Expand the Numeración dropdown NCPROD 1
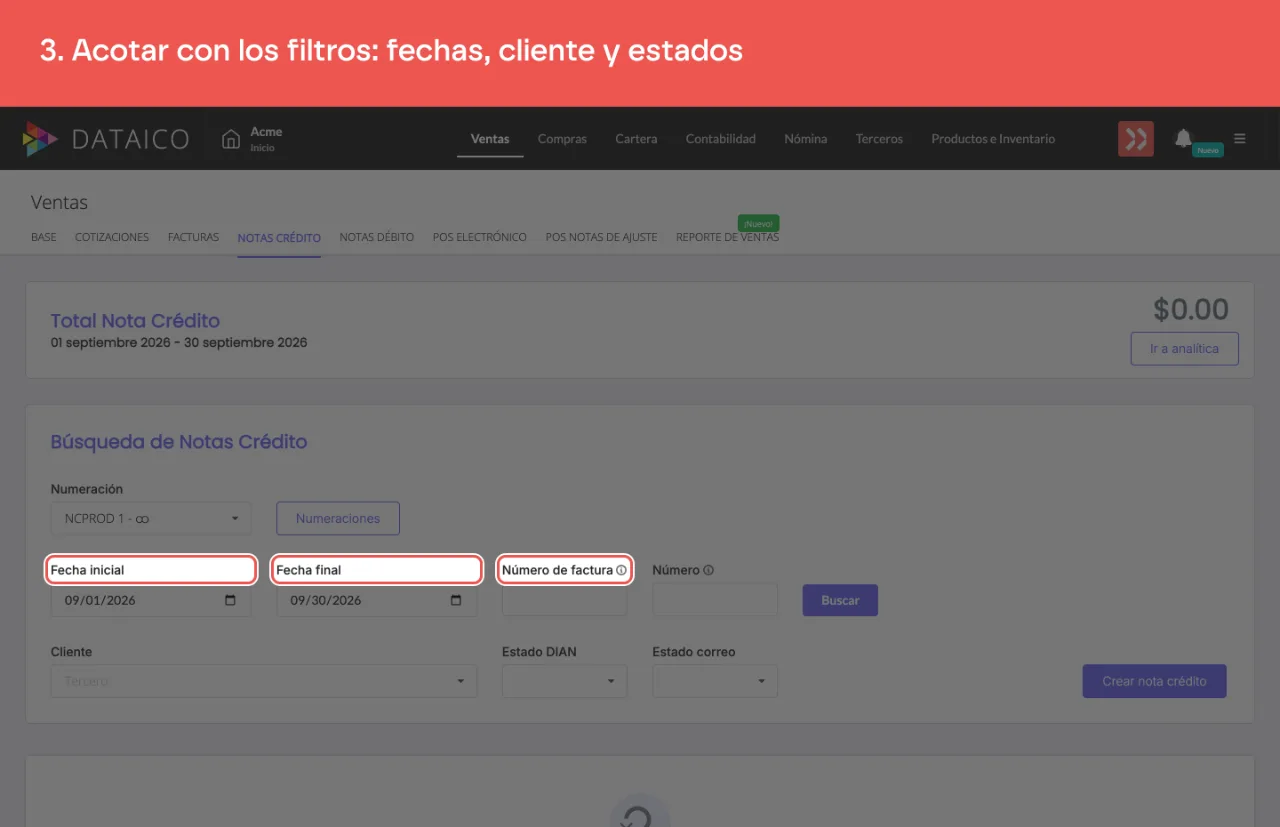 coord(151,519)
